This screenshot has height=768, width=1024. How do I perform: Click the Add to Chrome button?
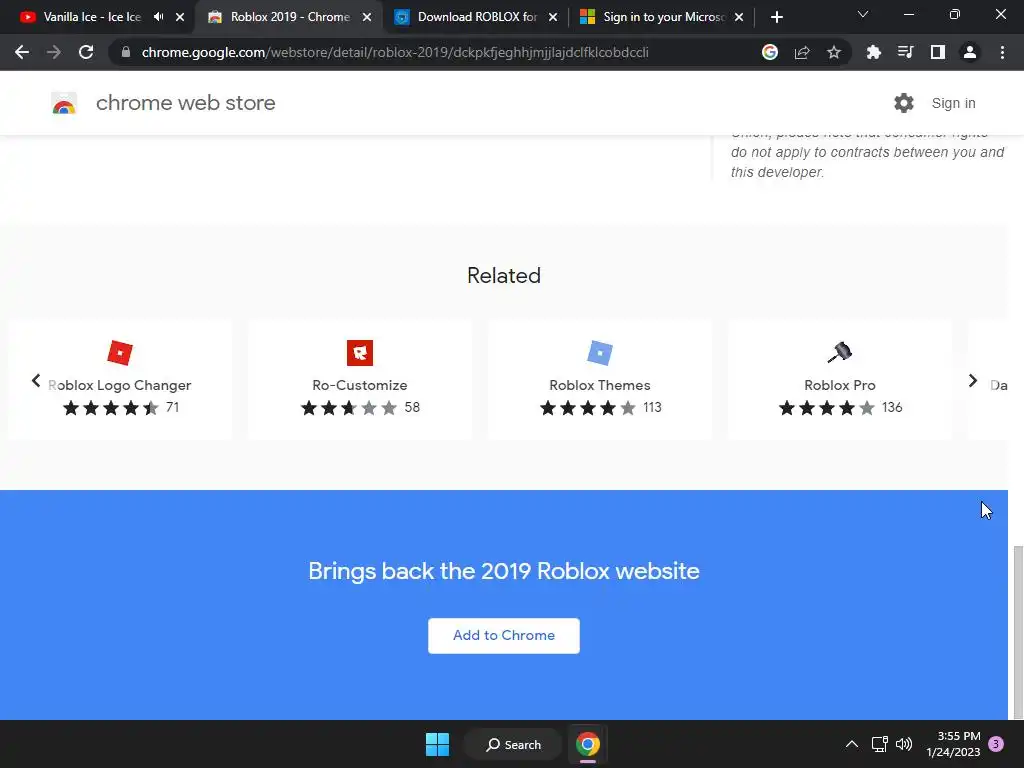pyautogui.click(x=504, y=635)
